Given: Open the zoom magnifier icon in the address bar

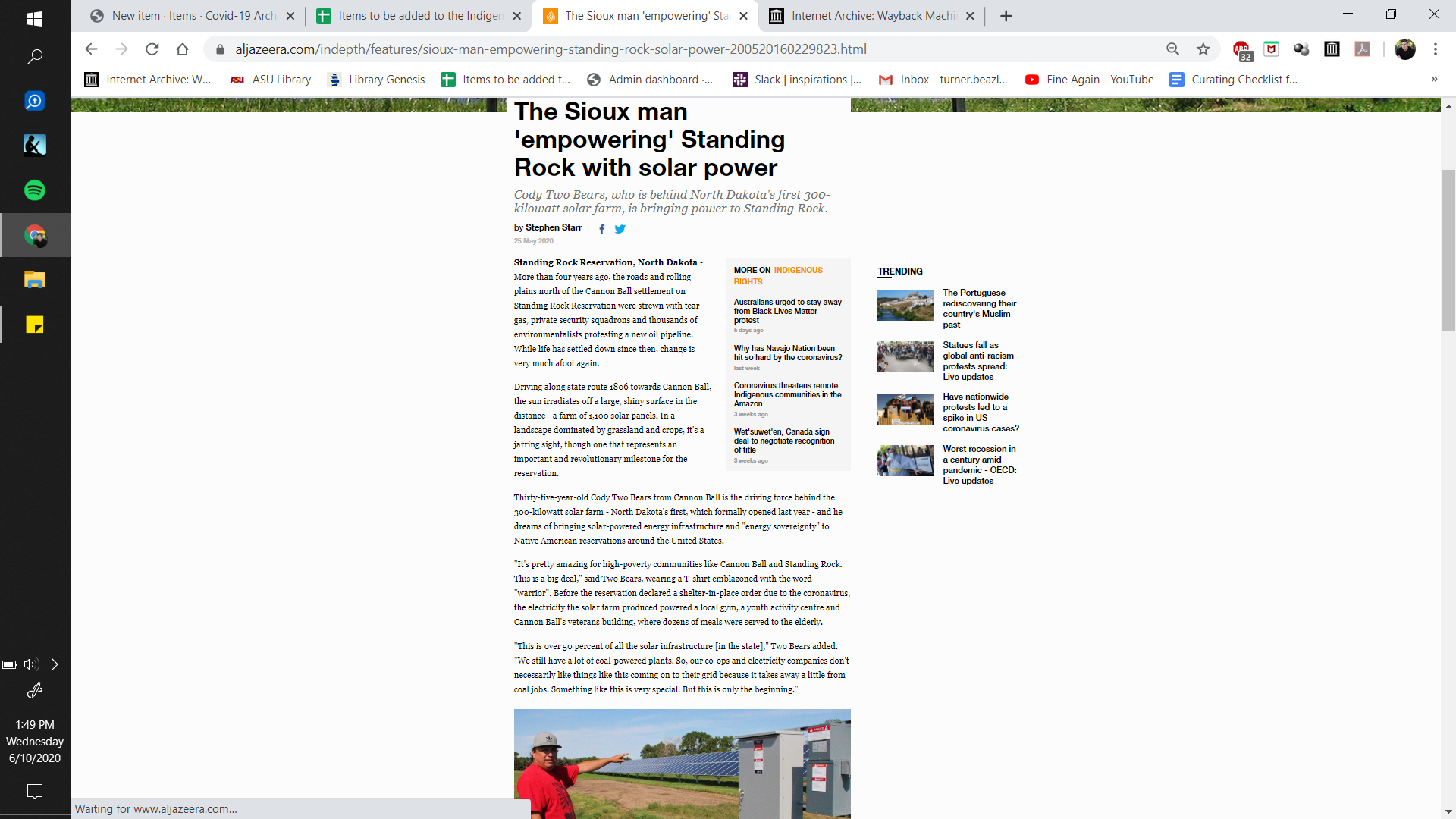Looking at the screenshot, I should pyautogui.click(x=1172, y=49).
